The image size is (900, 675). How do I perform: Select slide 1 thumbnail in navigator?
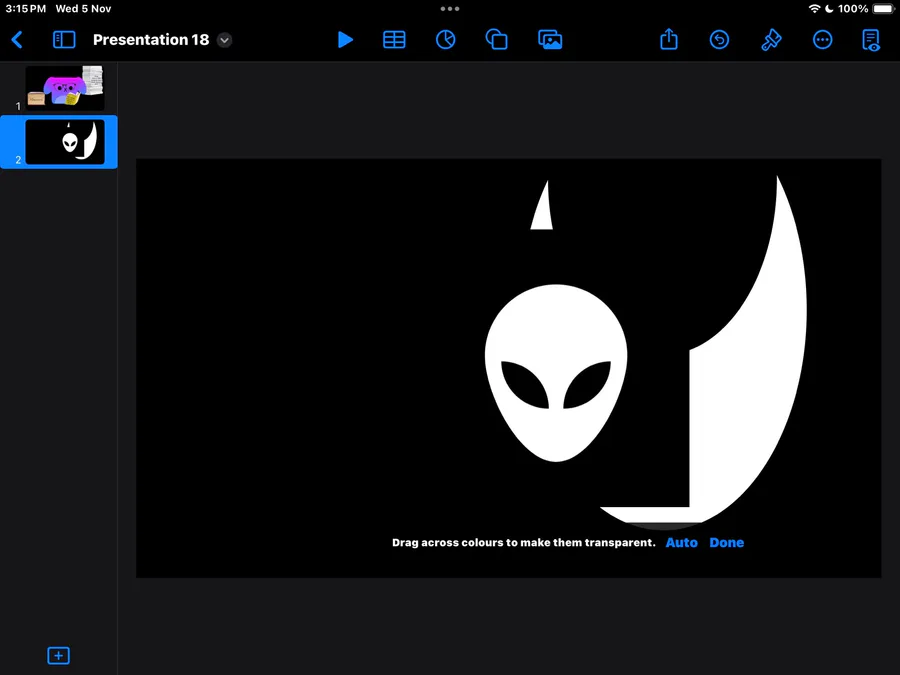(65, 88)
